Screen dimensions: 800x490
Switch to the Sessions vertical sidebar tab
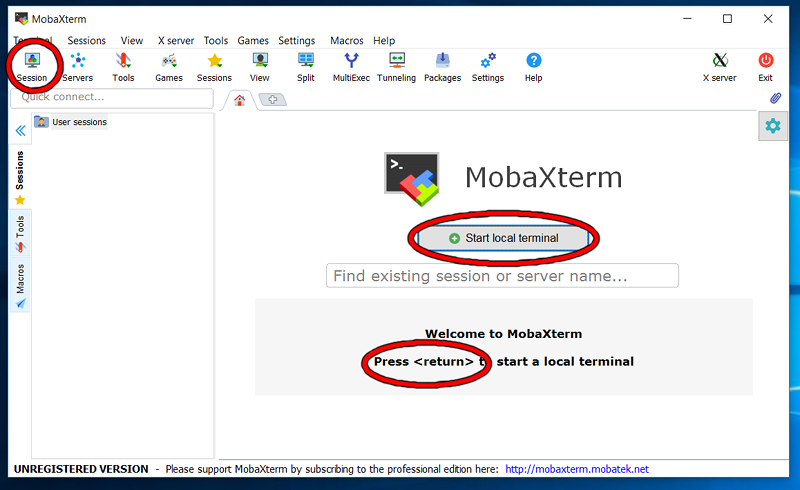[20, 177]
